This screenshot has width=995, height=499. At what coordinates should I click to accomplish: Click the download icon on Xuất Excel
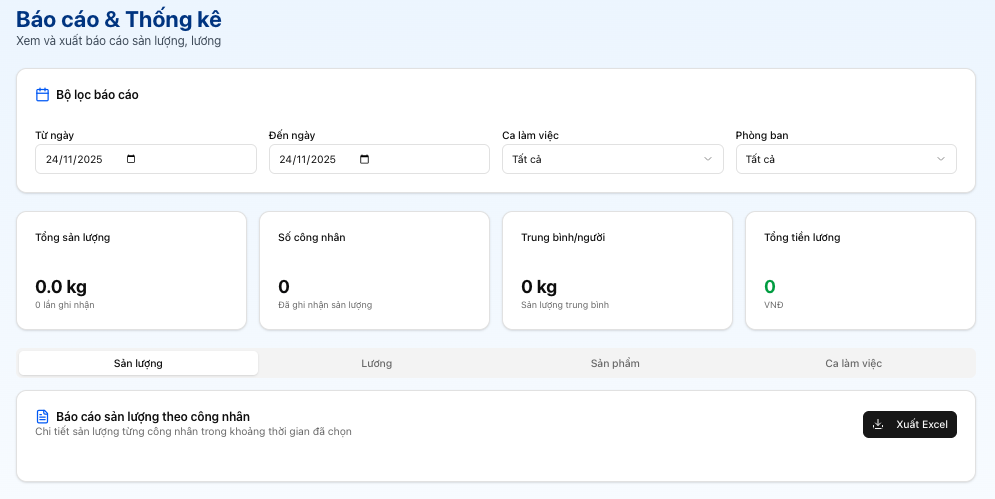[x=878, y=424]
